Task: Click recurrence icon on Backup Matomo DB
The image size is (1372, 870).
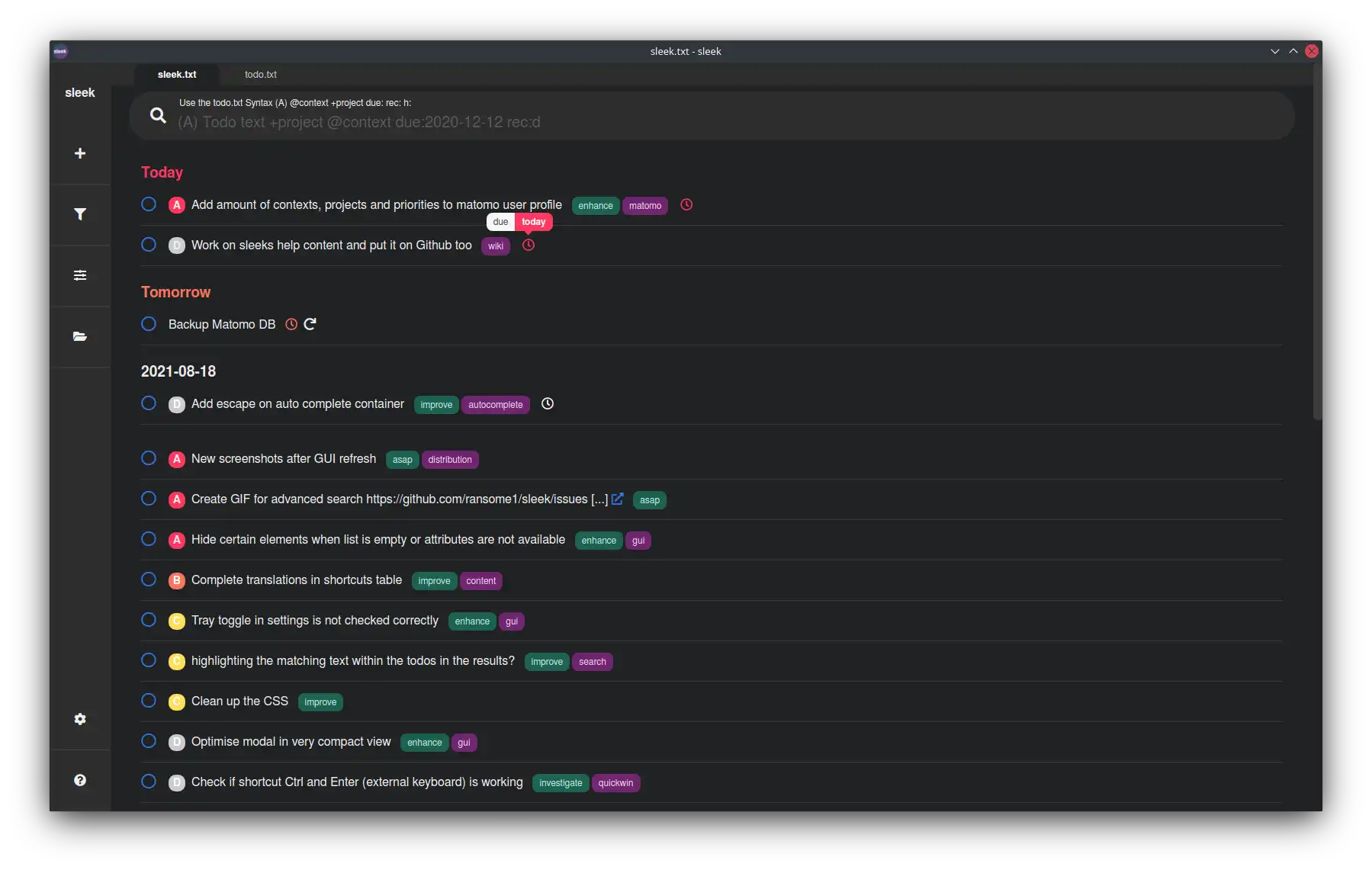Action: click(x=310, y=324)
